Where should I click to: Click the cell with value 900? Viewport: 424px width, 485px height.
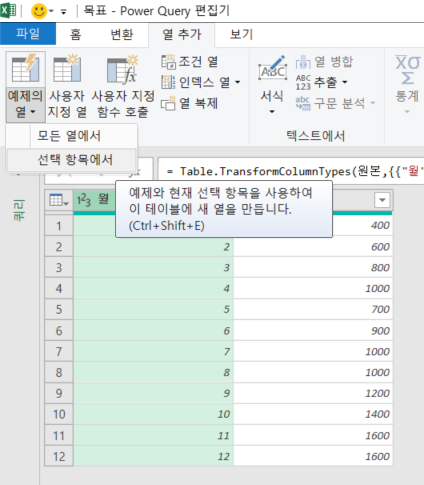313,331
